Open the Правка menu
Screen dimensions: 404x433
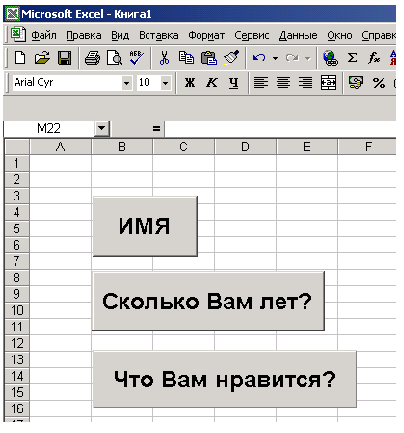tap(84, 35)
